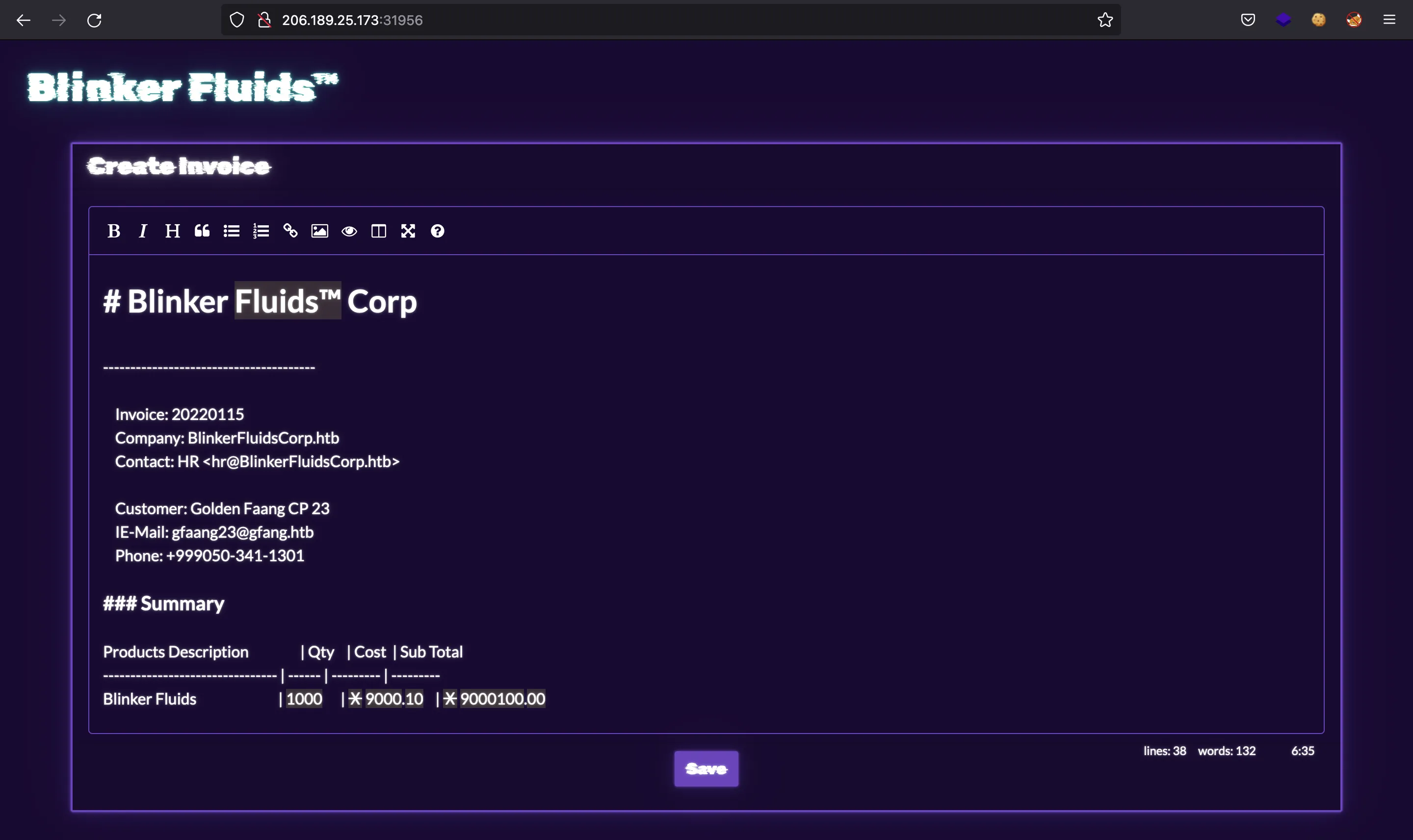Reload the page
This screenshot has height=840, width=1413.
[94, 21]
